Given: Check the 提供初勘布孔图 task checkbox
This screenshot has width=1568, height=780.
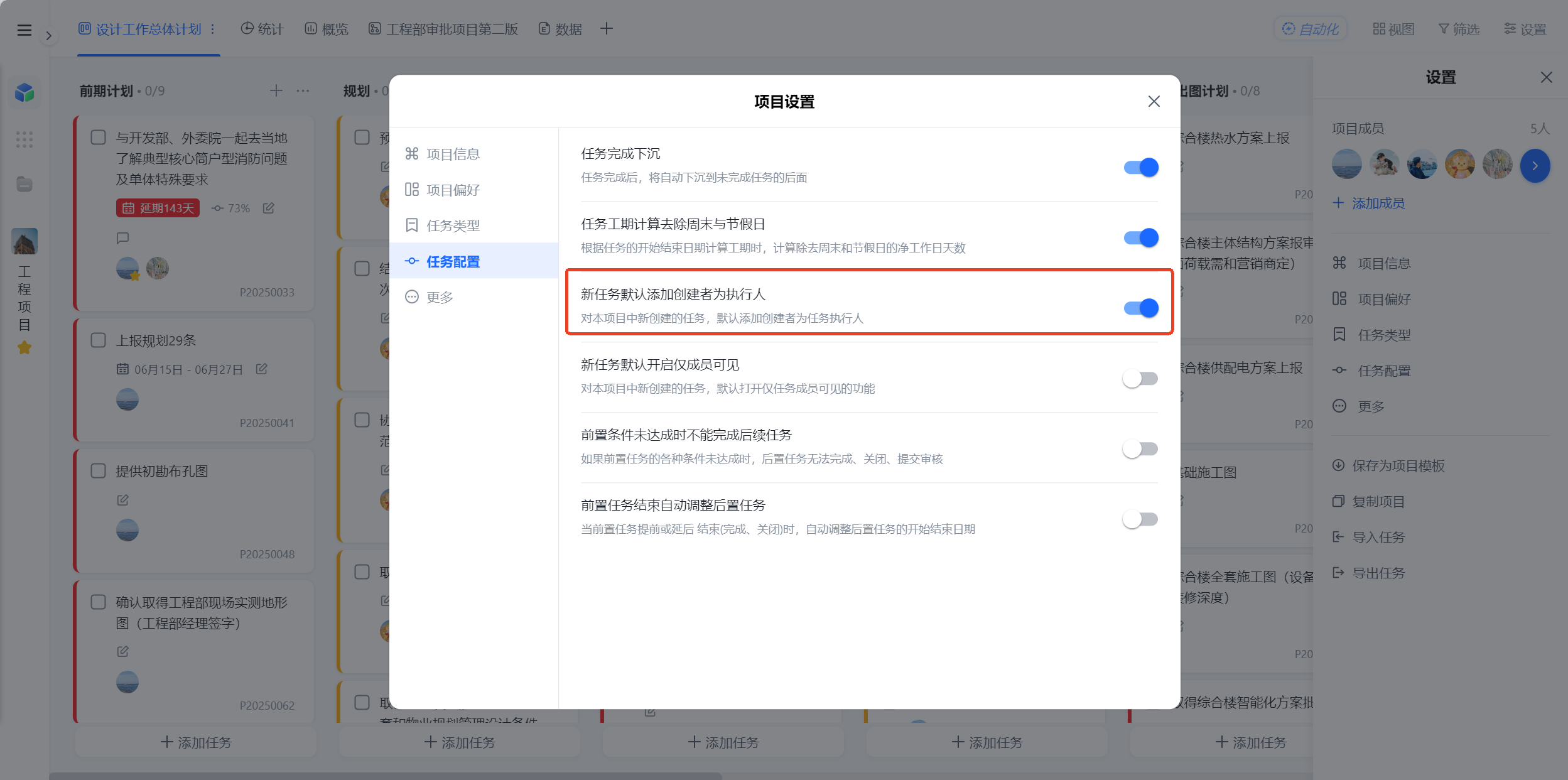Looking at the screenshot, I should click(98, 471).
